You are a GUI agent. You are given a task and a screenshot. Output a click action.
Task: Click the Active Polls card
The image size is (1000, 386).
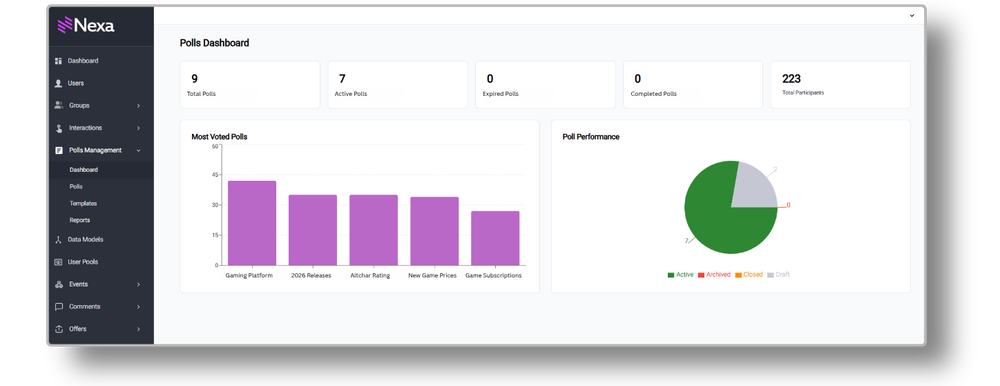(397, 85)
